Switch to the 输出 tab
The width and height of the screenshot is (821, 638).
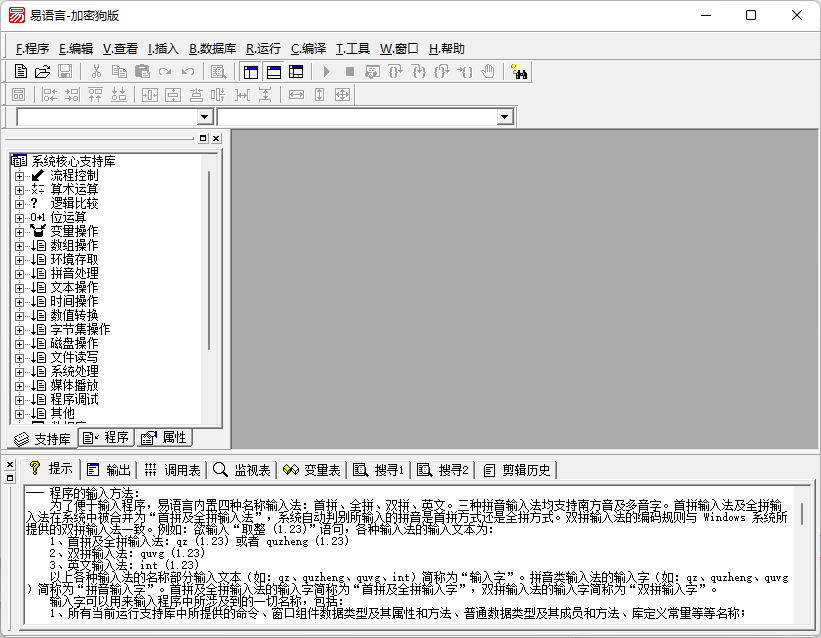(x=108, y=469)
